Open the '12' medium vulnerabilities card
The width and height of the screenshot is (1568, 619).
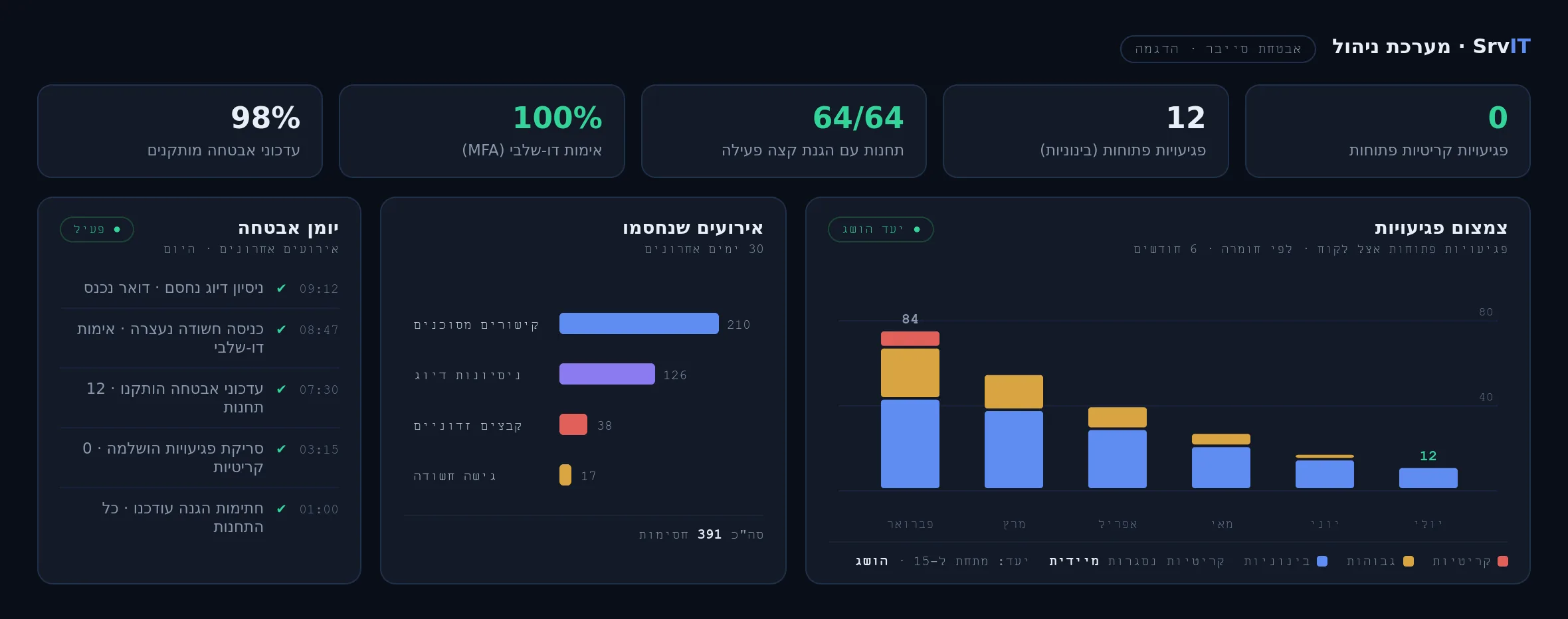[x=1086, y=131]
